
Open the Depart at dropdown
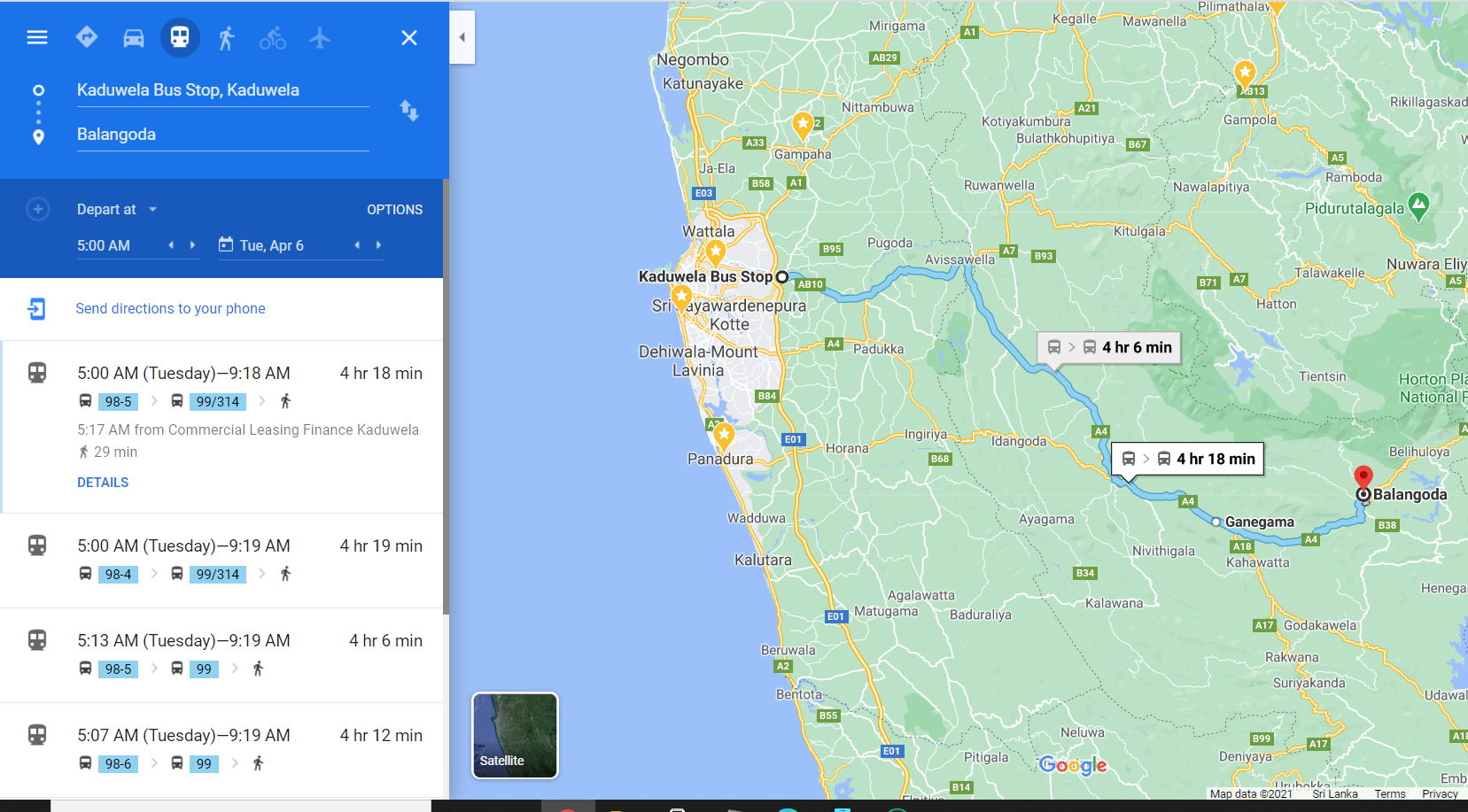coord(117,210)
